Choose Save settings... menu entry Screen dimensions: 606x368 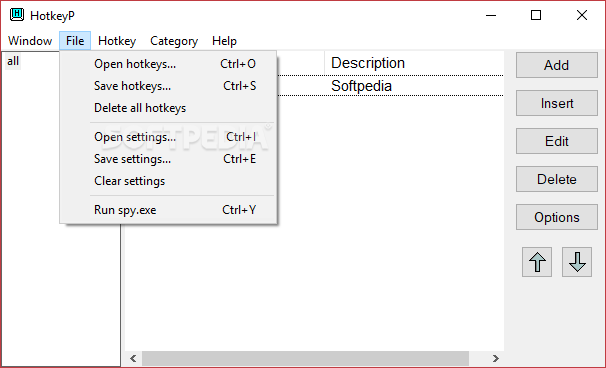point(168,159)
